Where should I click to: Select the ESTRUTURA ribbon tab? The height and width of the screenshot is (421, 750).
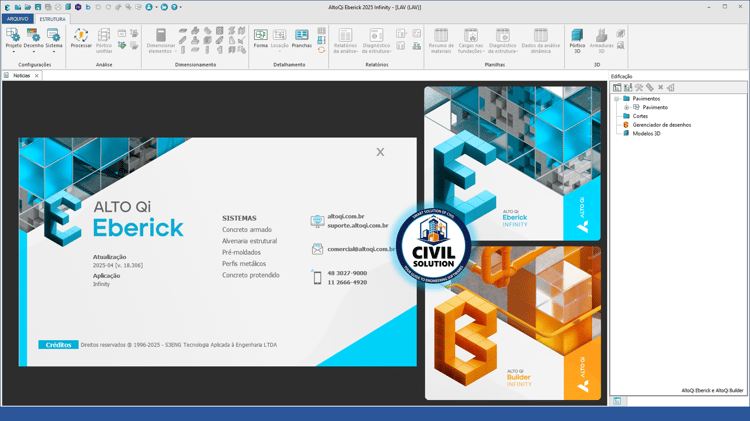click(53, 19)
